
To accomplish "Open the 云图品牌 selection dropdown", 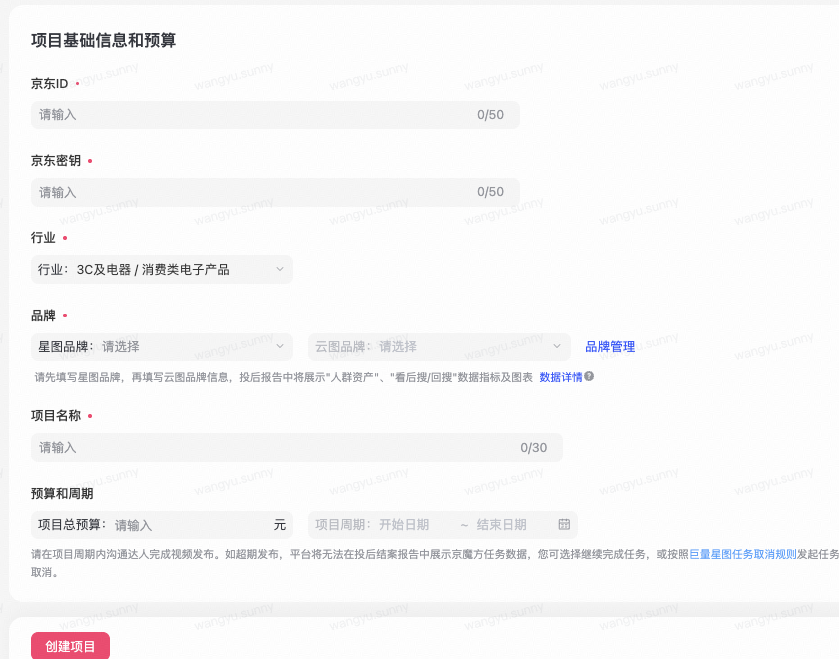I will coord(439,347).
